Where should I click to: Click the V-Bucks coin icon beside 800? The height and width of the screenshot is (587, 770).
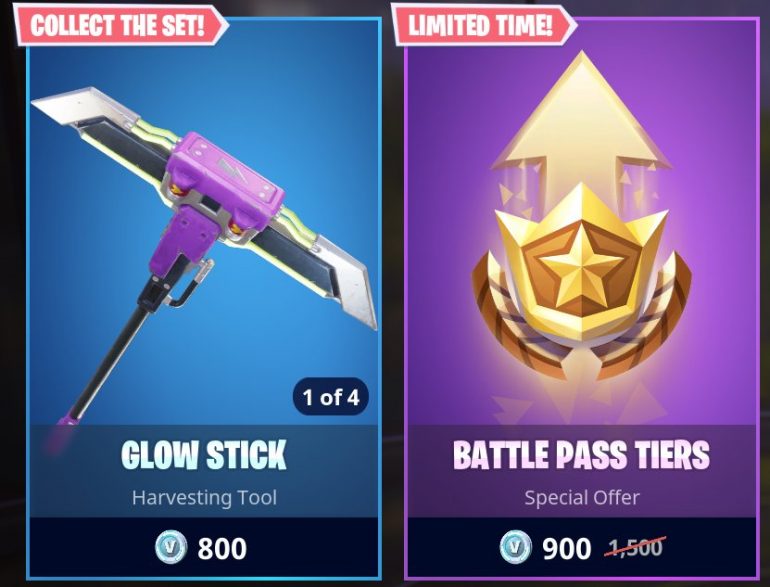[171, 547]
